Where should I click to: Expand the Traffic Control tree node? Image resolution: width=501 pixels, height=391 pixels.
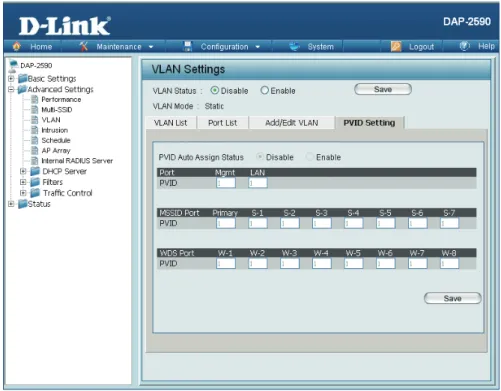pyautogui.click(x=23, y=193)
